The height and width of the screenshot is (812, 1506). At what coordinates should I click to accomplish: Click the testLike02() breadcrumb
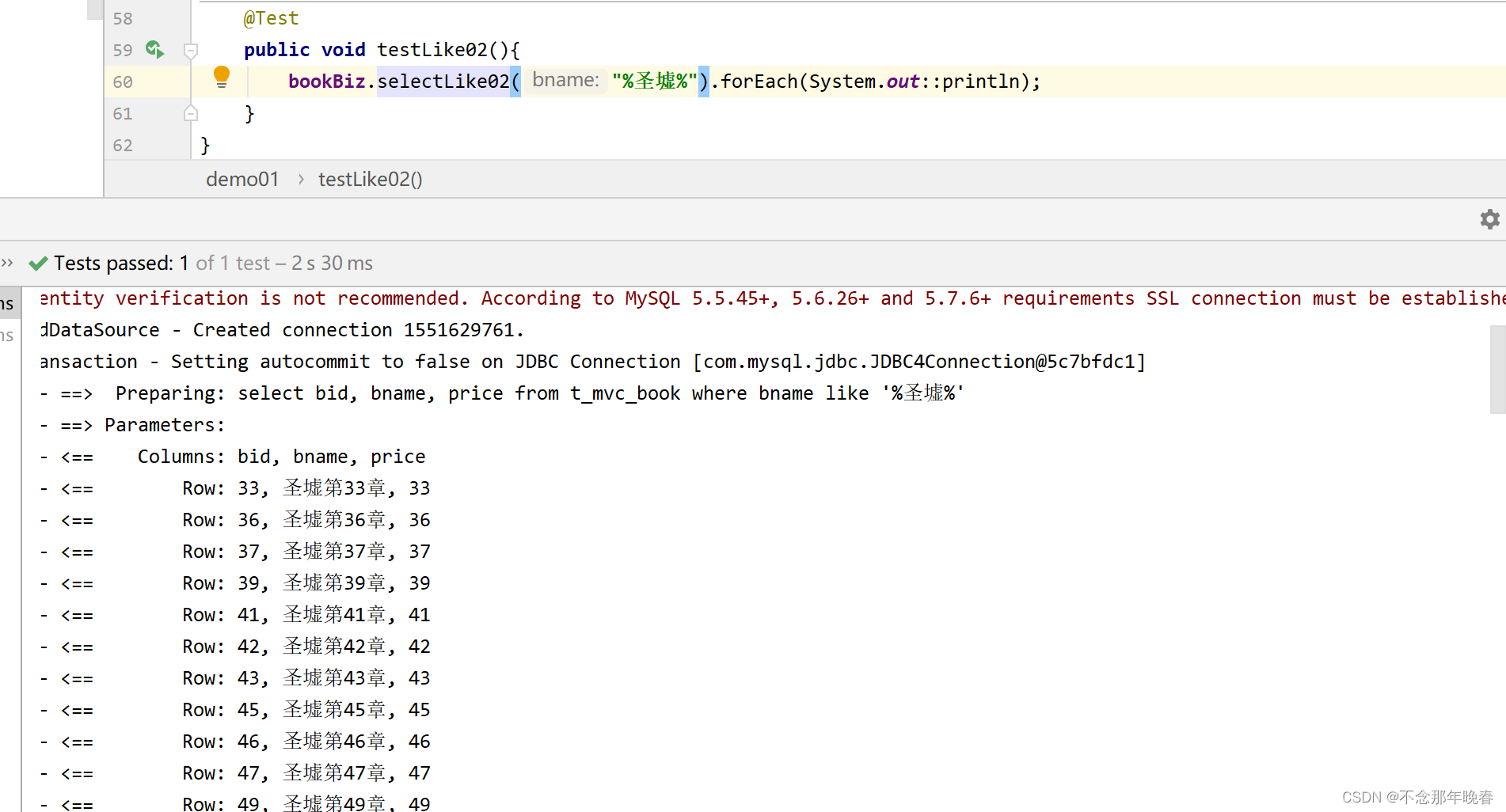[370, 180]
